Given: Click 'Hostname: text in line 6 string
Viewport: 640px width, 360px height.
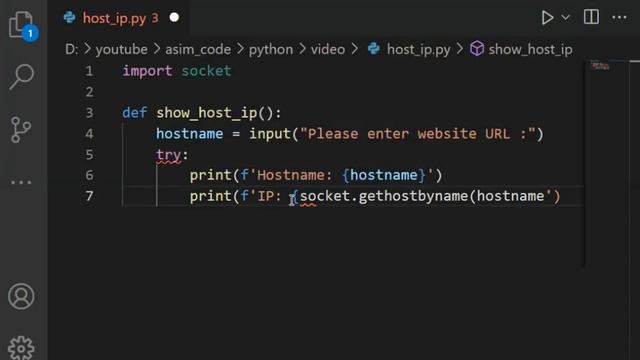Looking at the screenshot, I should point(291,176).
